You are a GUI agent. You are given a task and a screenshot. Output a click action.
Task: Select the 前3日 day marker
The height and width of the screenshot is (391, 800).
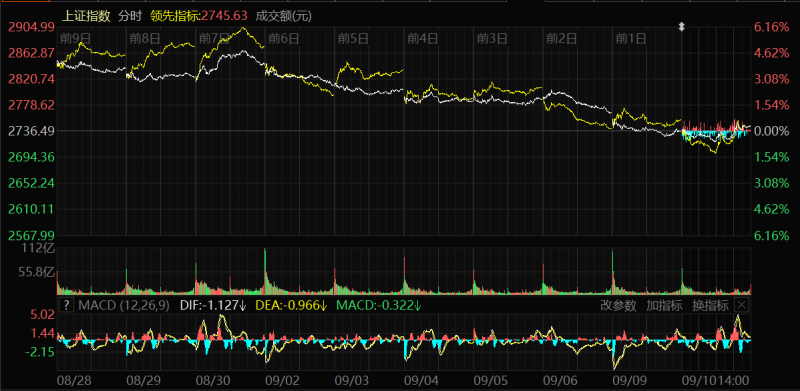tap(491, 38)
